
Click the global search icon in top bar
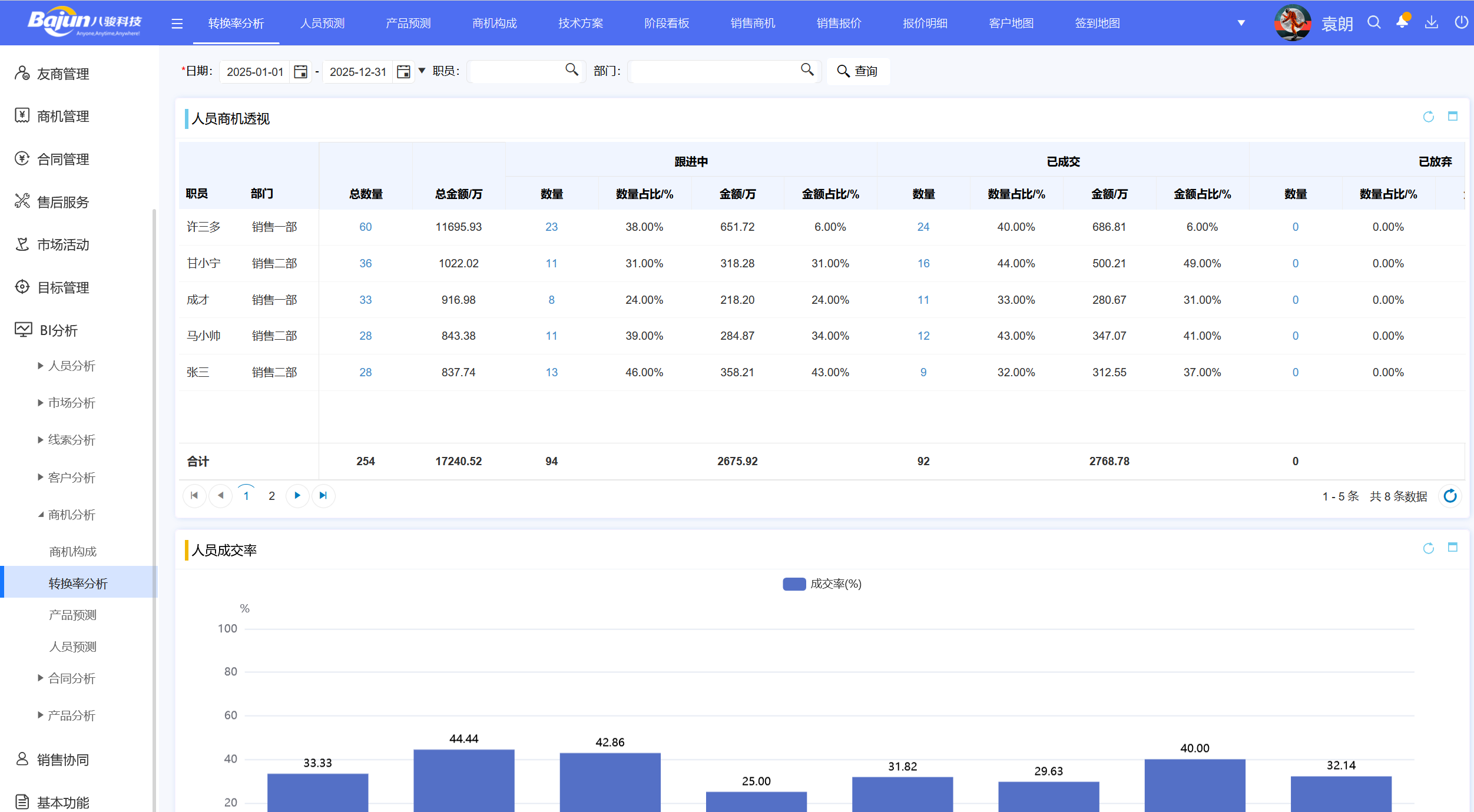1373,22
